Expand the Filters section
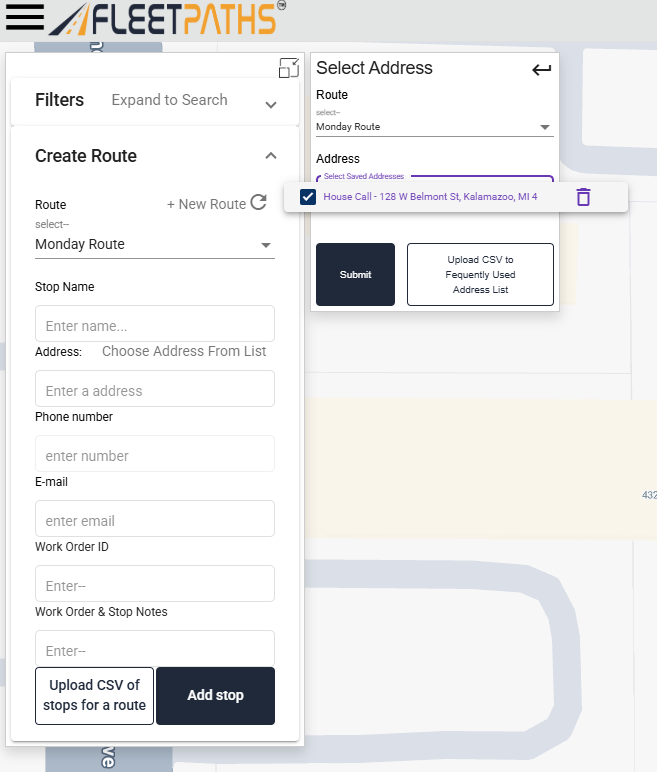Viewport: 657px width, 772px height. tap(271, 105)
